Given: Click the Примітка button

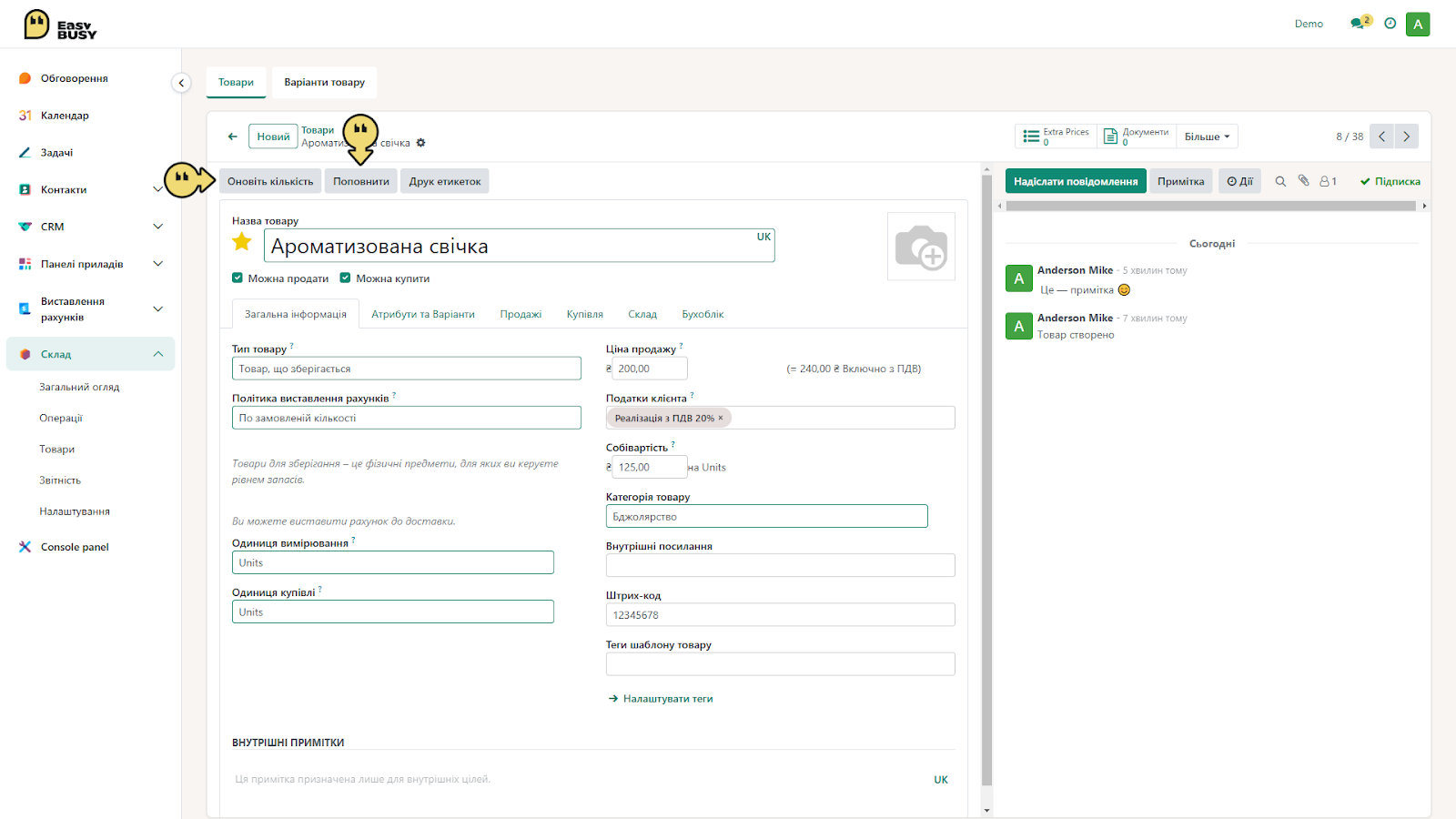Looking at the screenshot, I should [x=1181, y=181].
